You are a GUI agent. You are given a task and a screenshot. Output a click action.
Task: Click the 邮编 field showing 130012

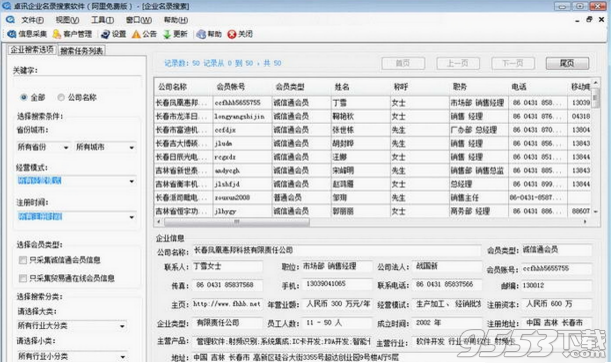[556, 286]
